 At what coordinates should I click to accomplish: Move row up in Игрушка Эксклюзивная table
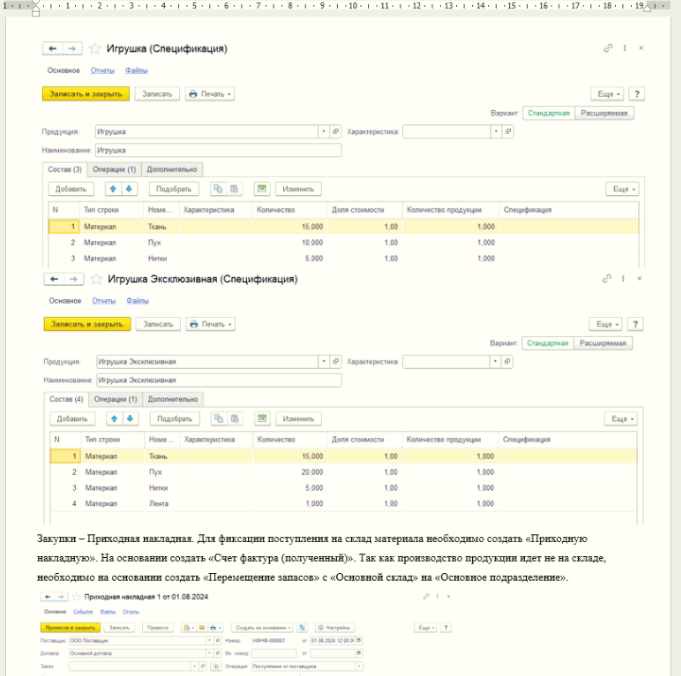point(114,418)
